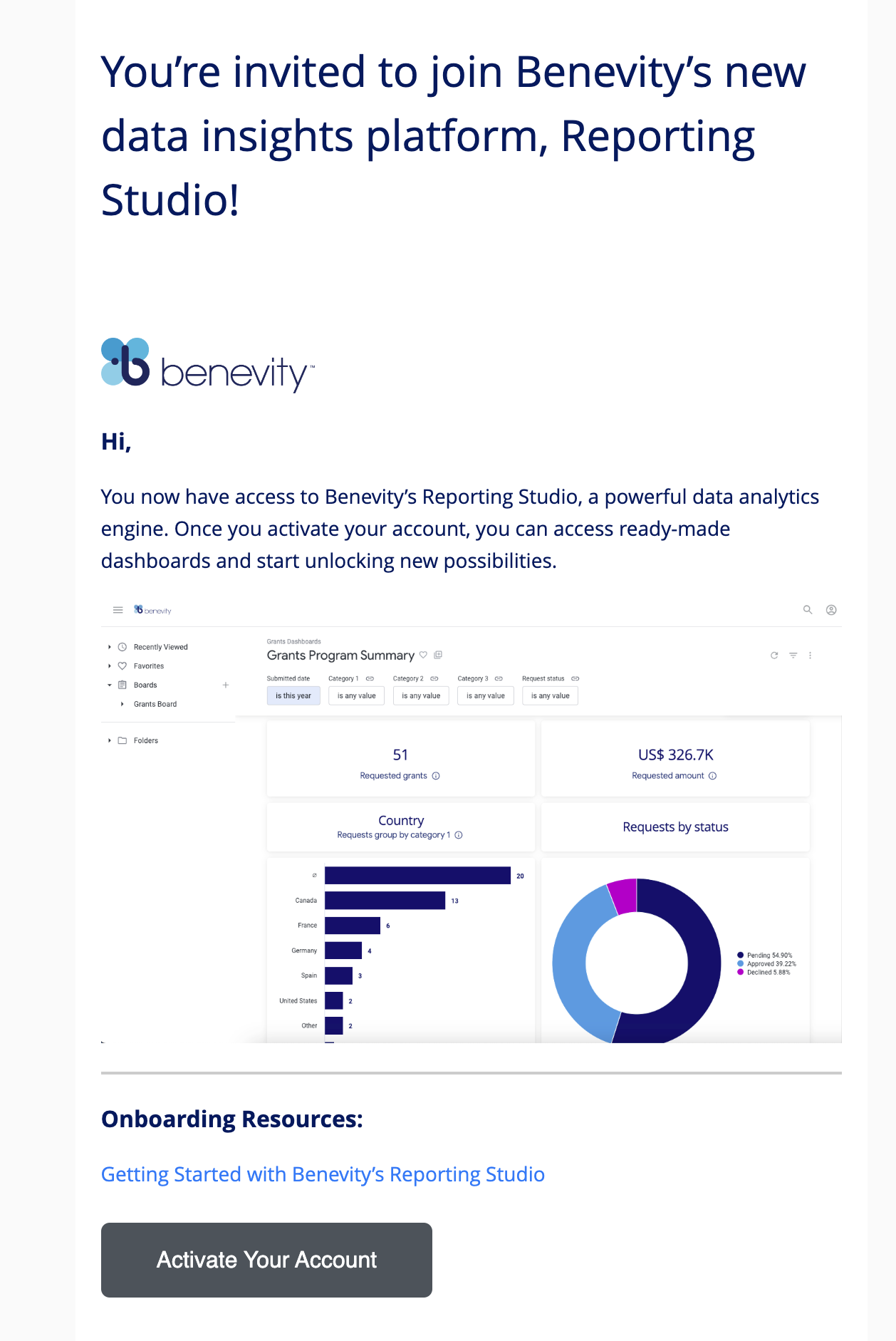Screen dimensions: 896x1341
Task: Select Grants Board in the sidebar
Action: [x=155, y=704]
